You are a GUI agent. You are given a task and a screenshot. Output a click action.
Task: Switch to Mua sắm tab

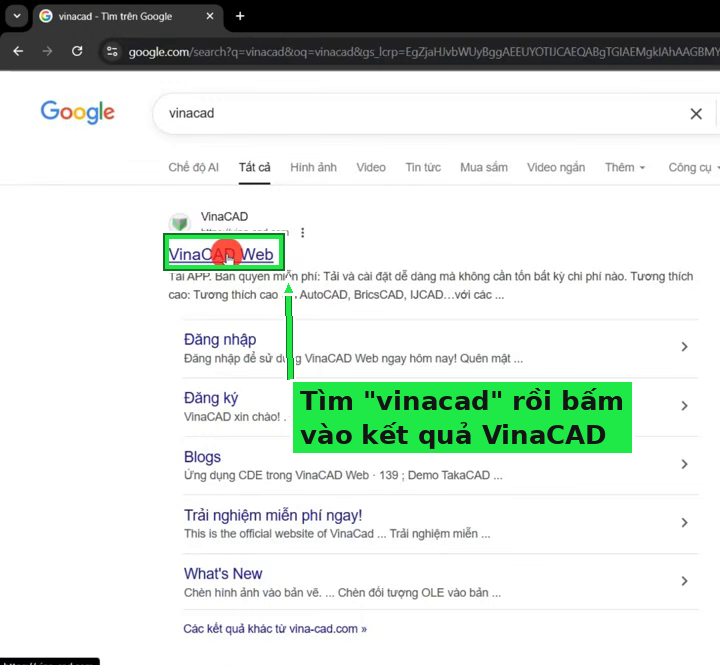484,167
